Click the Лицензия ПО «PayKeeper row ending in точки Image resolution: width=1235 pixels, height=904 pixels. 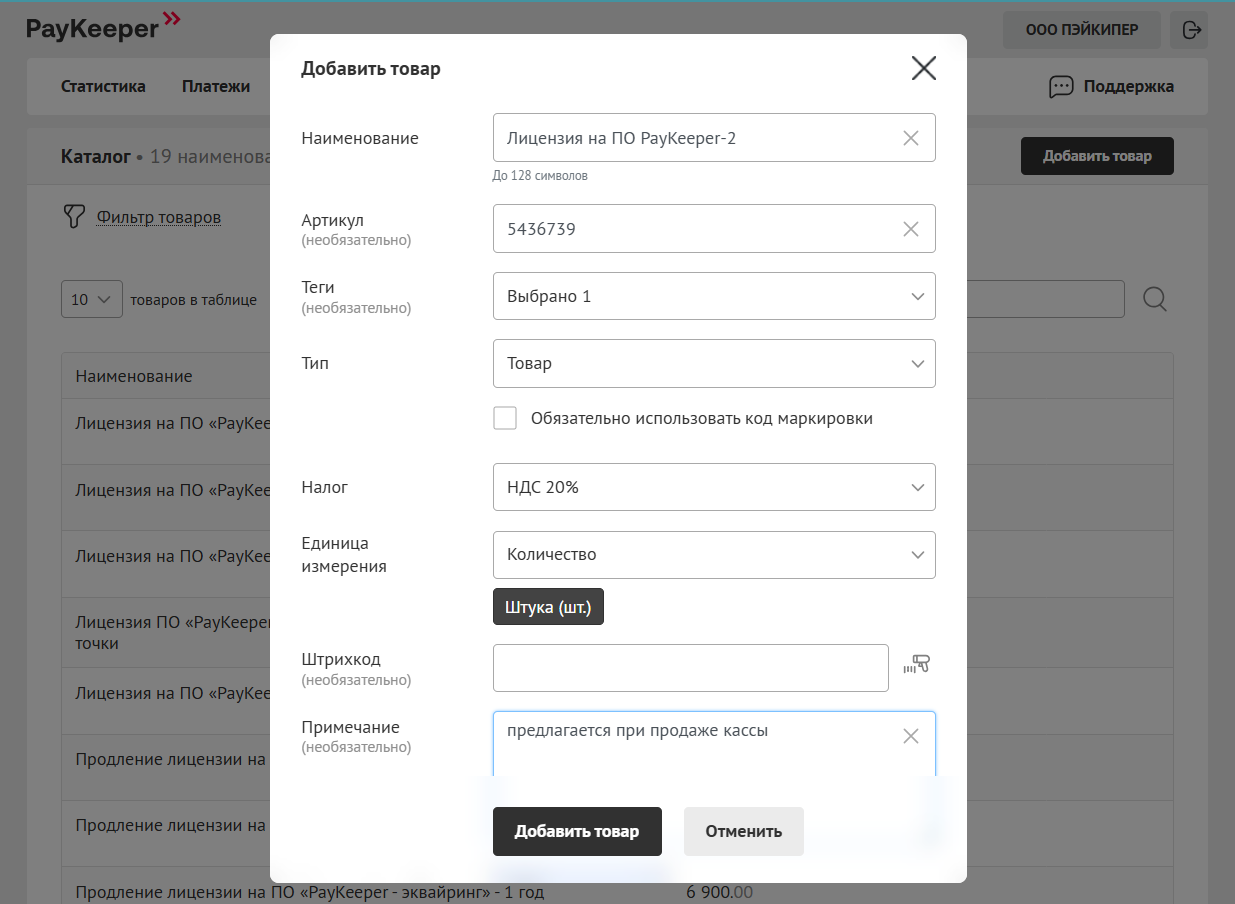pyautogui.click(x=167, y=632)
